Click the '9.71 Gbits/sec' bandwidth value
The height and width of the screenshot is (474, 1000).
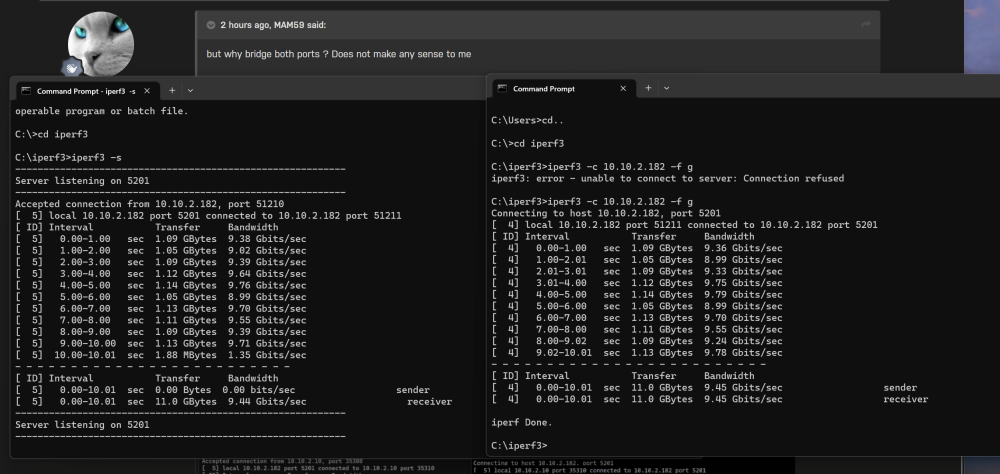click(267, 343)
